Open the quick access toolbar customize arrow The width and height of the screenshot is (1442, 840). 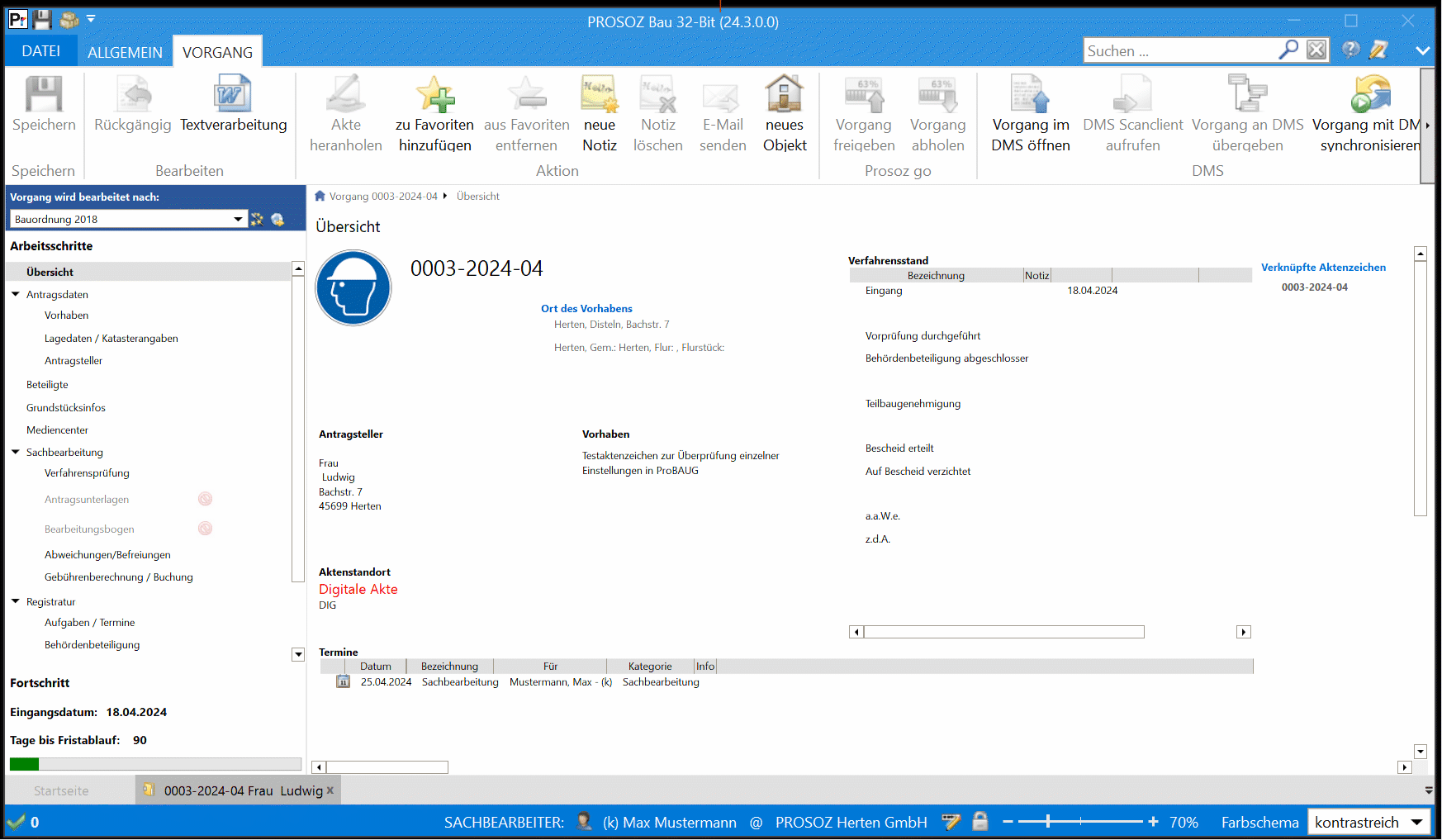click(91, 18)
